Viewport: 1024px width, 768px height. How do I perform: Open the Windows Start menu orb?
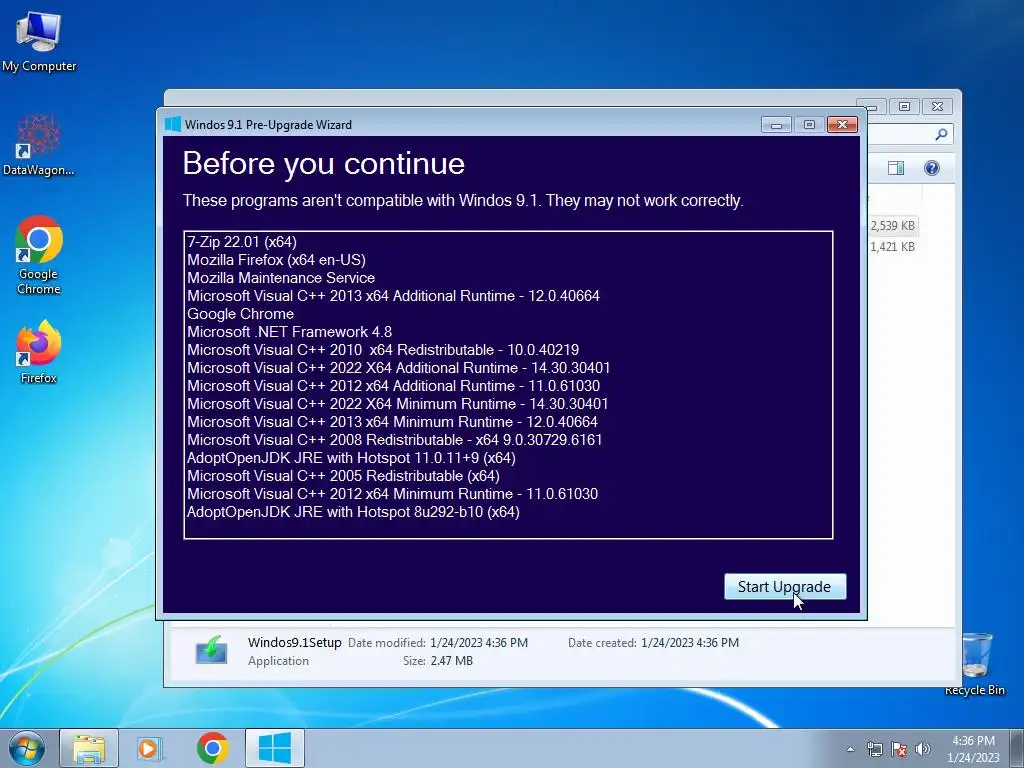tap(27, 748)
